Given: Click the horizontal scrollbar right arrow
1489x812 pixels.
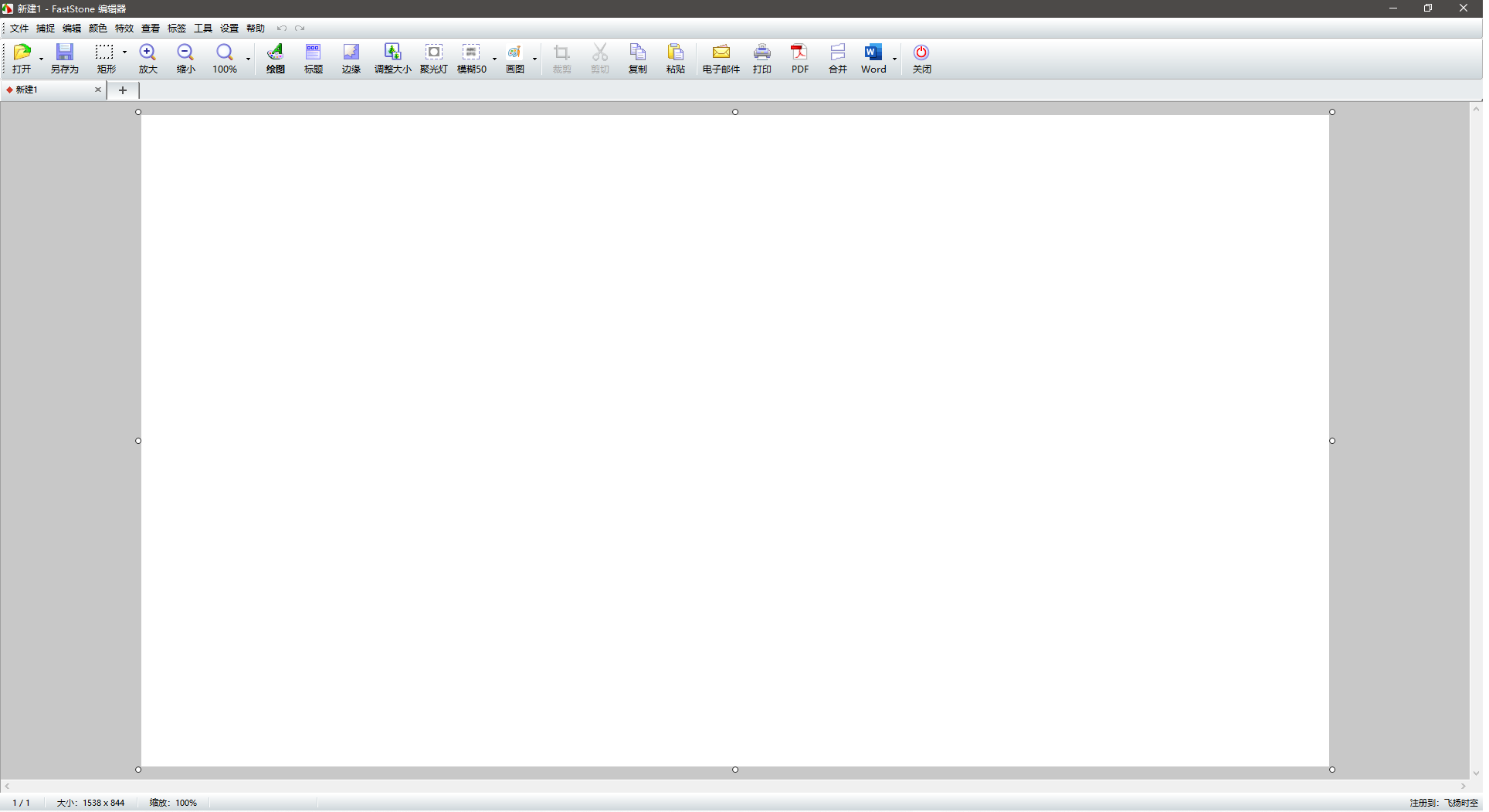Looking at the screenshot, I should 1463,787.
